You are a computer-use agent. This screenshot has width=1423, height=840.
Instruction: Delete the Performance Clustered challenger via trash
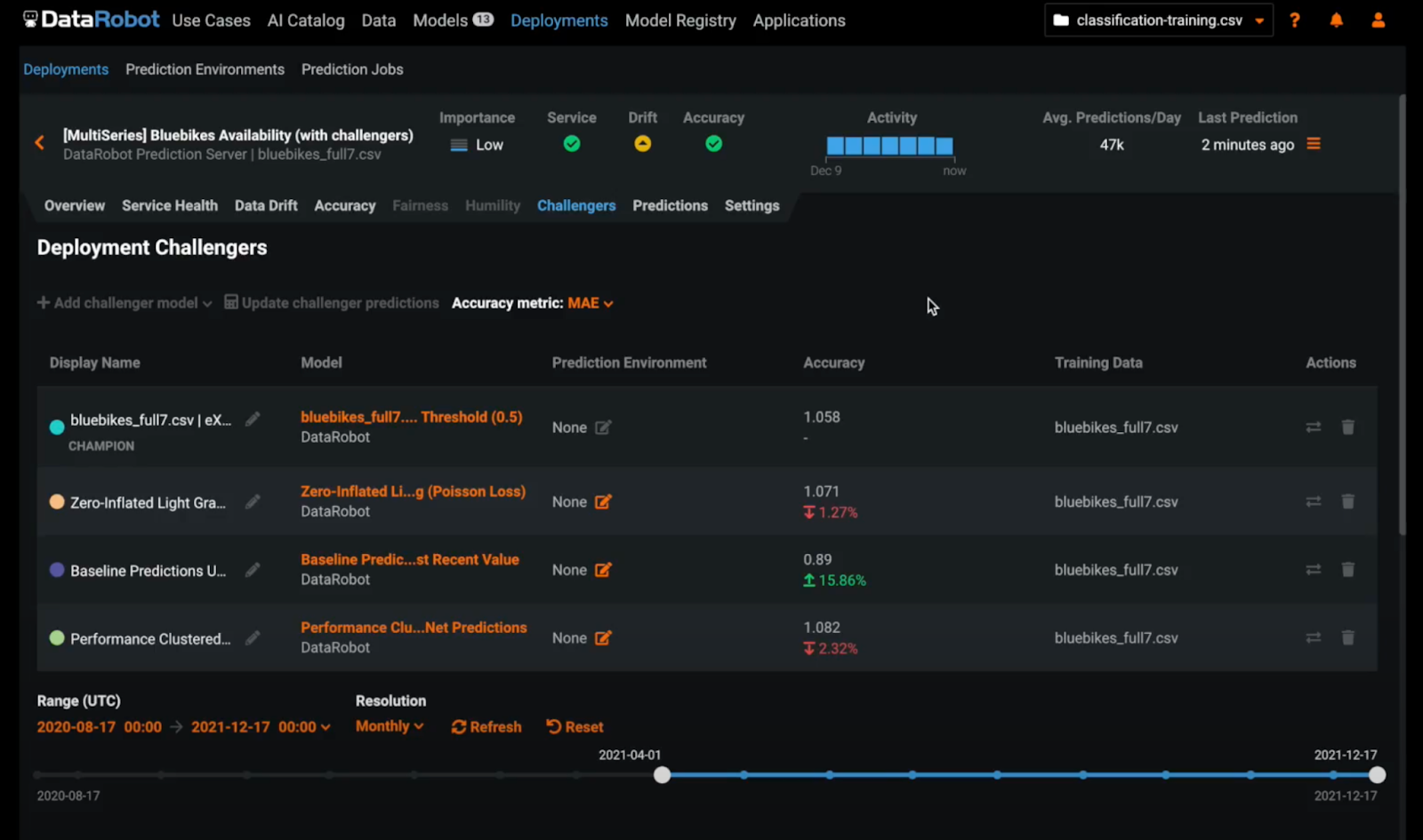(1347, 638)
